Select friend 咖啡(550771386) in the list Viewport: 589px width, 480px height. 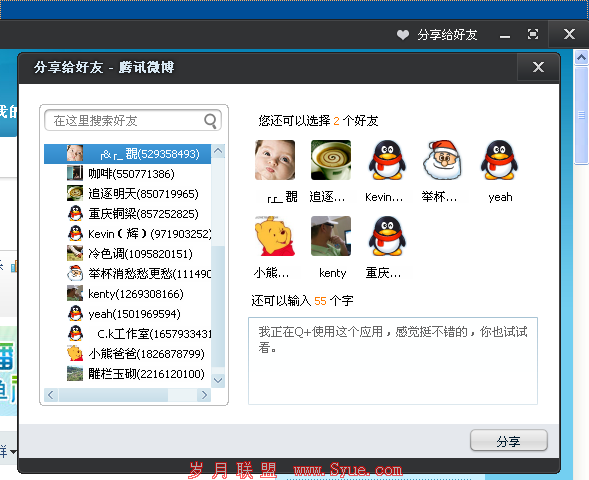coord(127,174)
